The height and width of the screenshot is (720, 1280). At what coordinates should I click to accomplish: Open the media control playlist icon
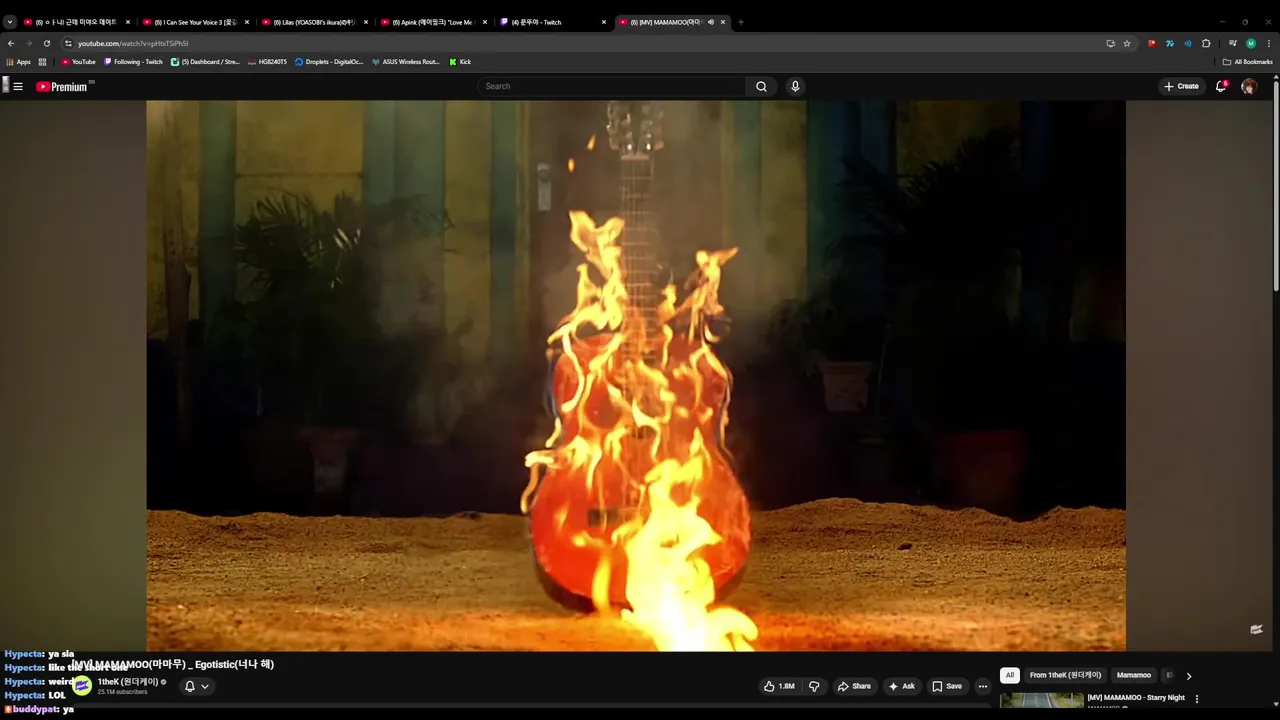tap(1233, 43)
